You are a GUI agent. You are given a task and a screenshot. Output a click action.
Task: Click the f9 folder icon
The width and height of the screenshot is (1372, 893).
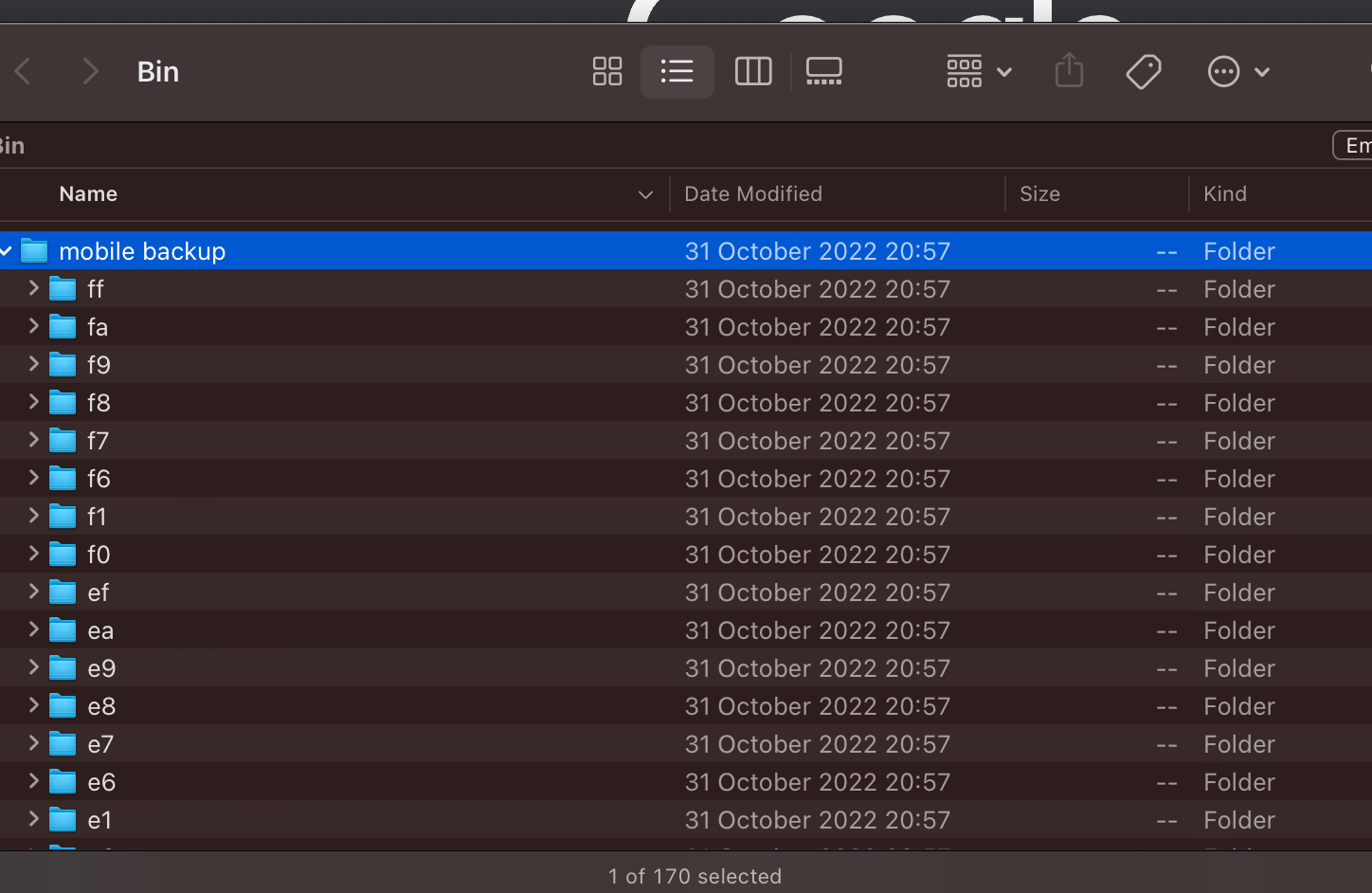click(63, 364)
